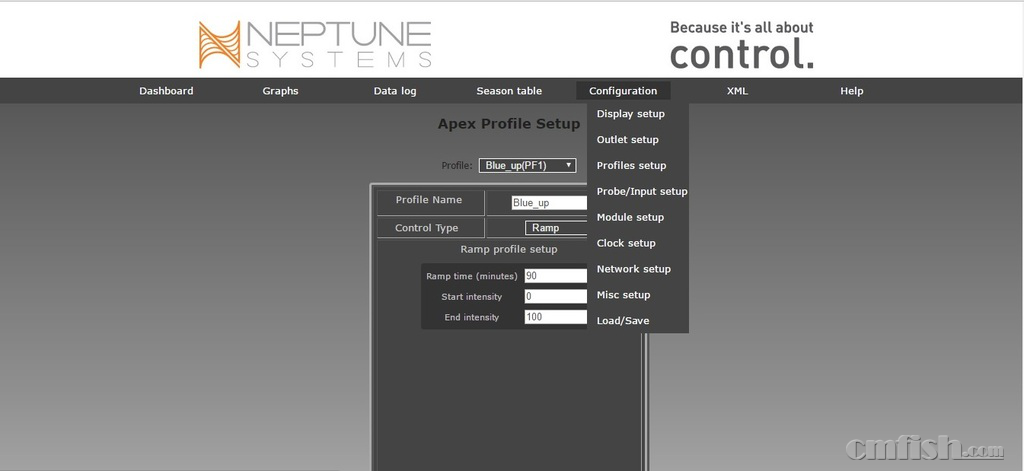Open Profiles setup
The image size is (1024, 471).
(631, 166)
